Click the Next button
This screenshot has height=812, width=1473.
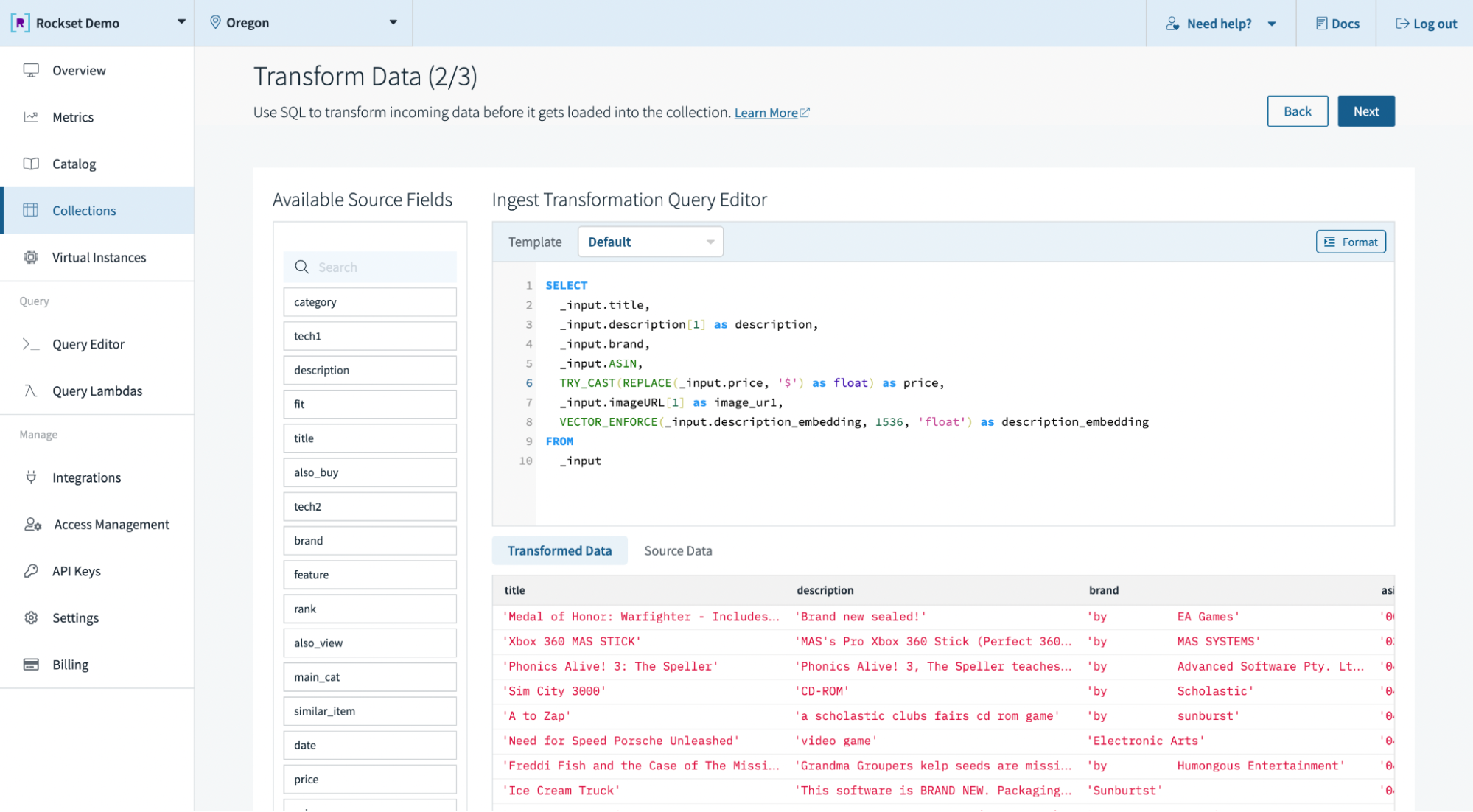1365,111
